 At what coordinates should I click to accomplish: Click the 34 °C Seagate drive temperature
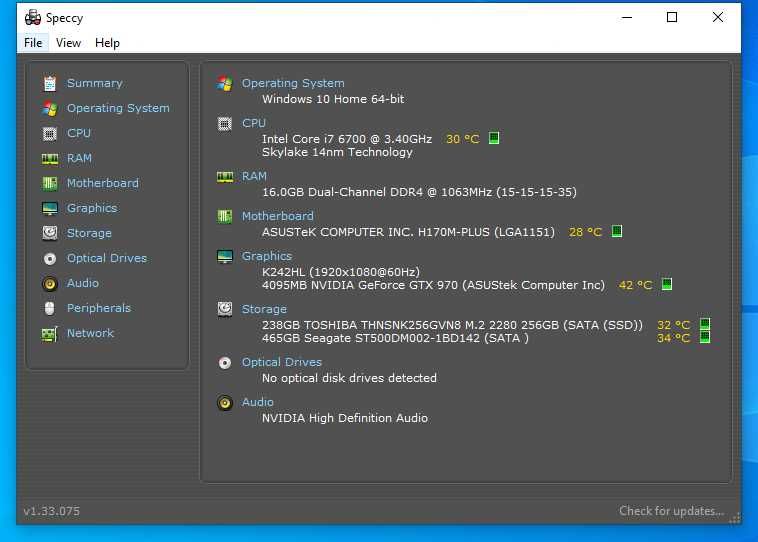673,338
